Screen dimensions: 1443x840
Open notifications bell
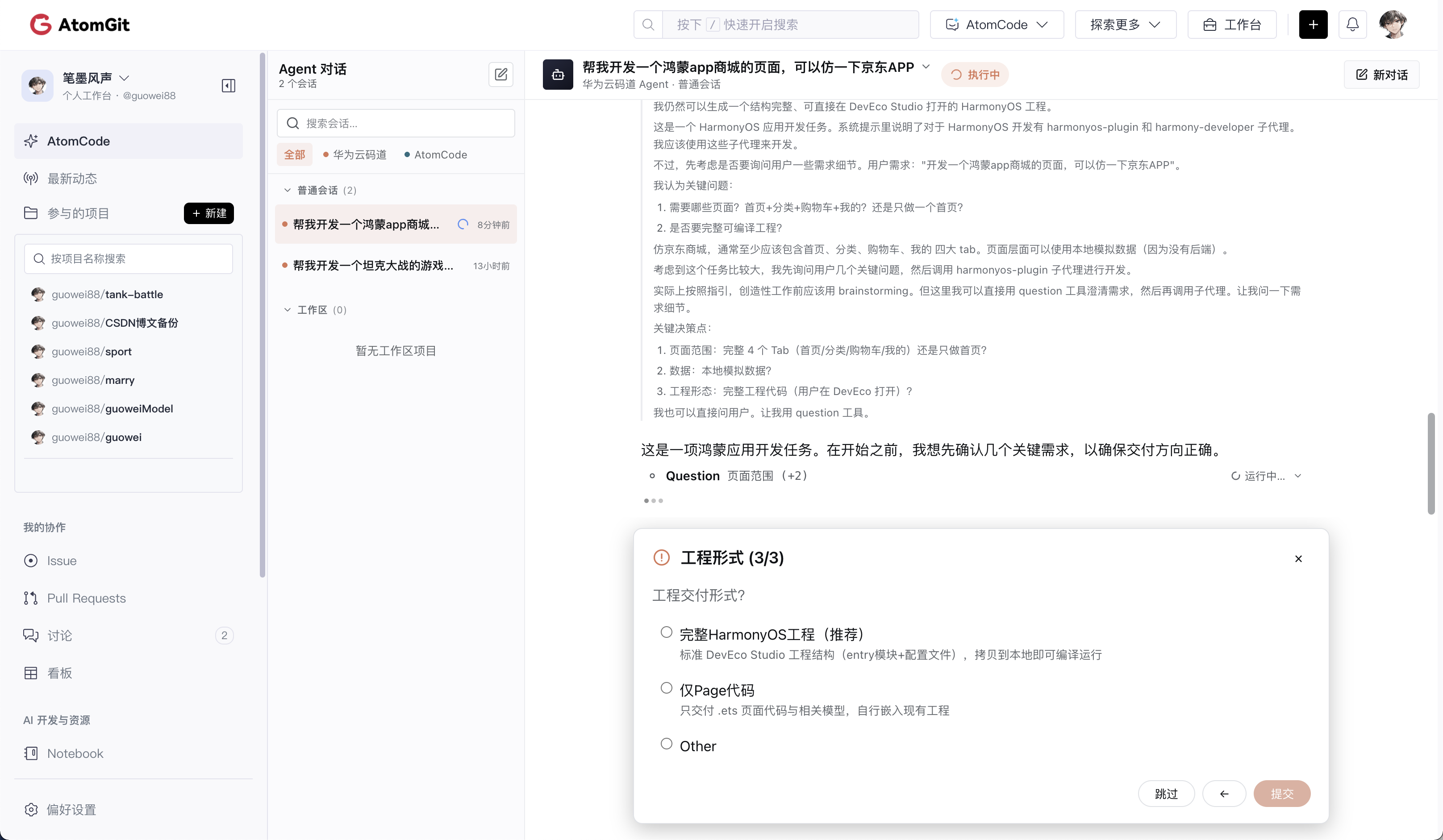[x=1352, y=25]
